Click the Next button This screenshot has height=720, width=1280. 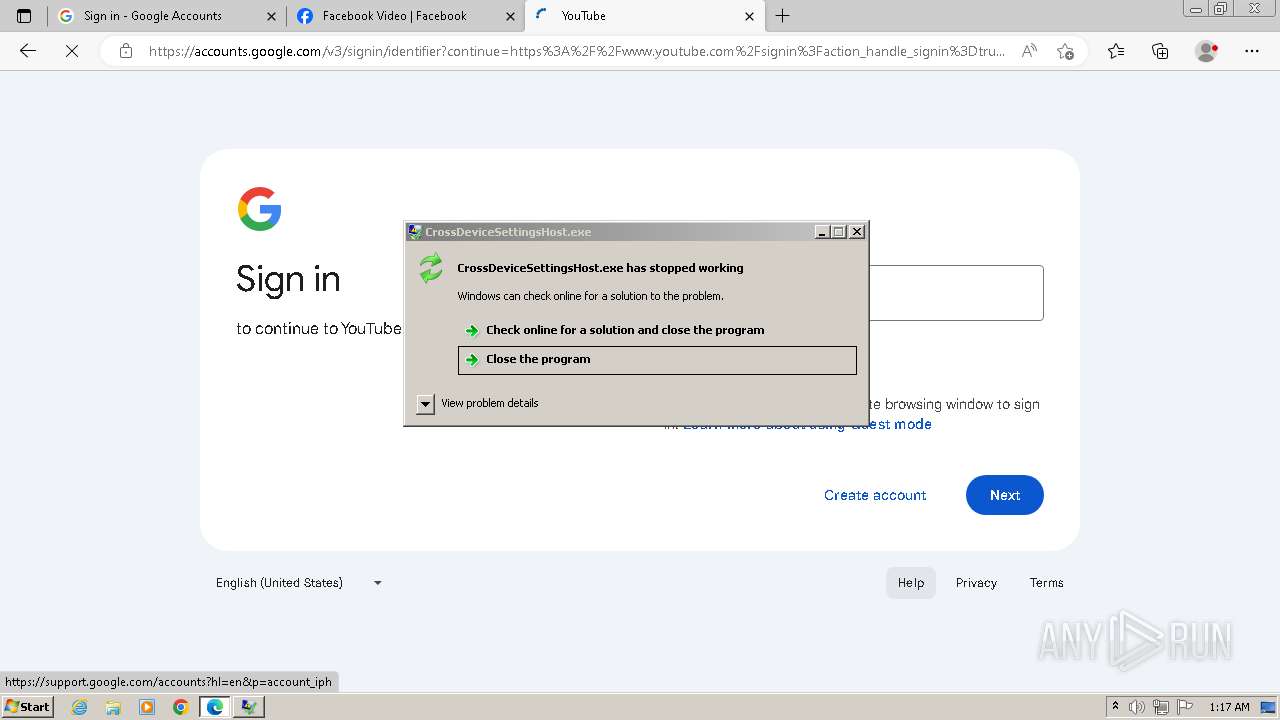point(1005,495)
